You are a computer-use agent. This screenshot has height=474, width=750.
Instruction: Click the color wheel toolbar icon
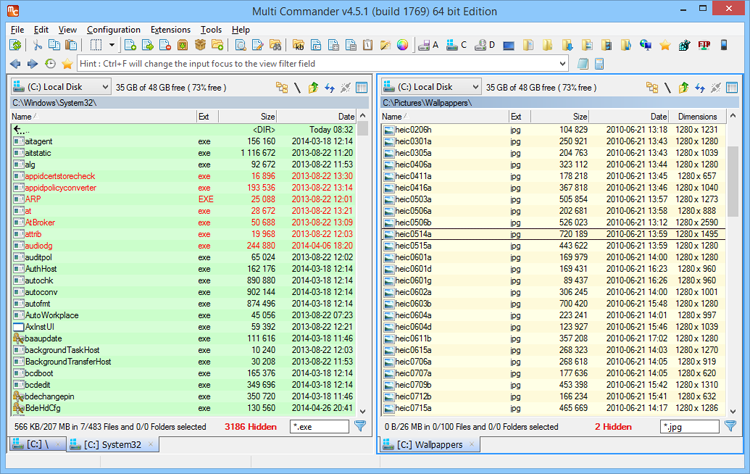pyautogui.click(x=403, y=45)
